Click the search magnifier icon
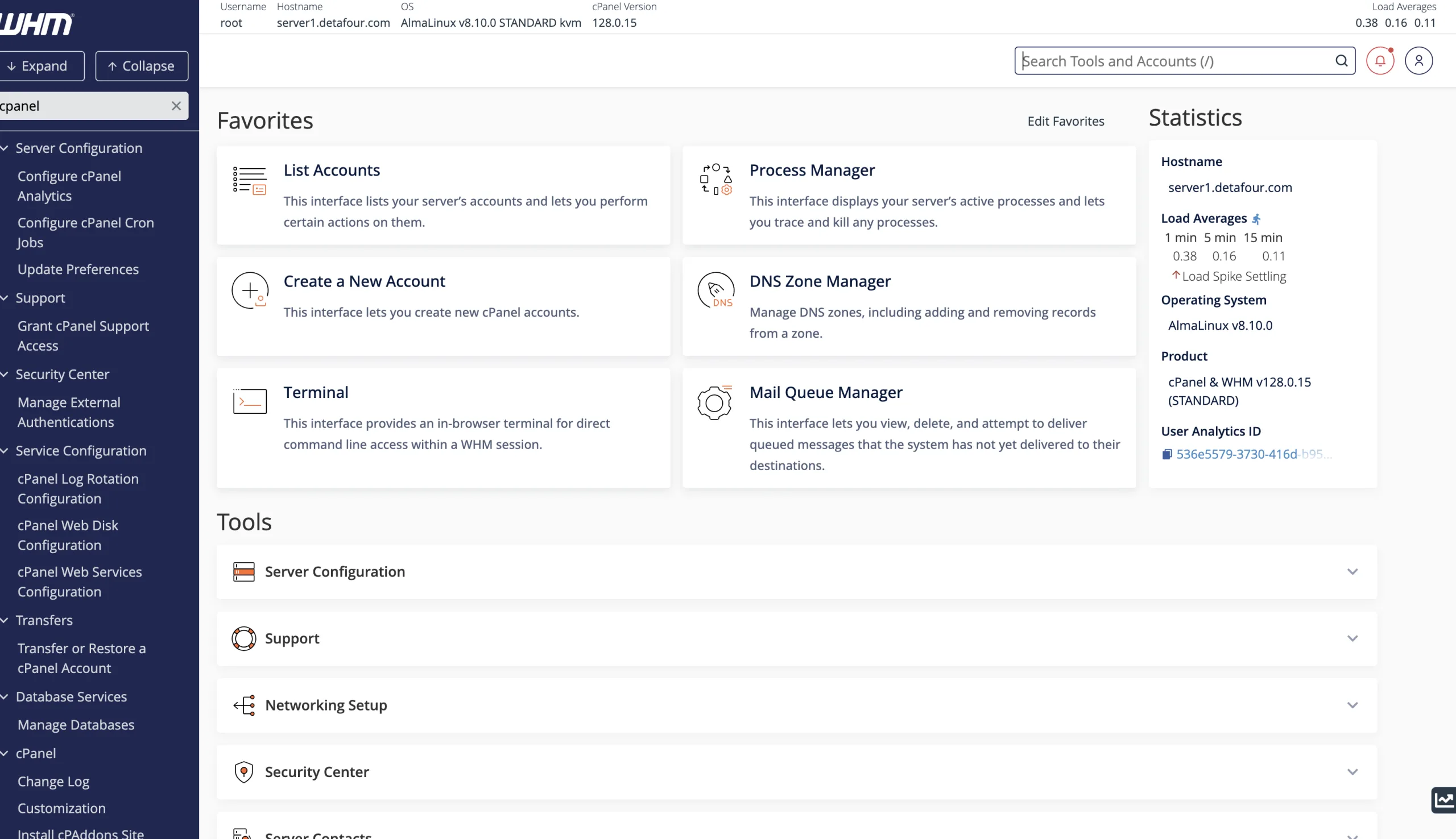Viewport: 1456px width, 839px height. (1341, 60)
